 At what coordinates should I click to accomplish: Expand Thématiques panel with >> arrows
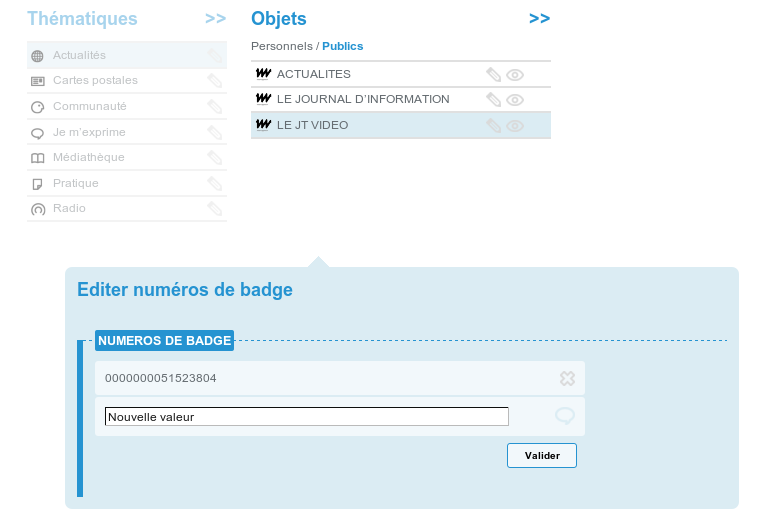215,19
